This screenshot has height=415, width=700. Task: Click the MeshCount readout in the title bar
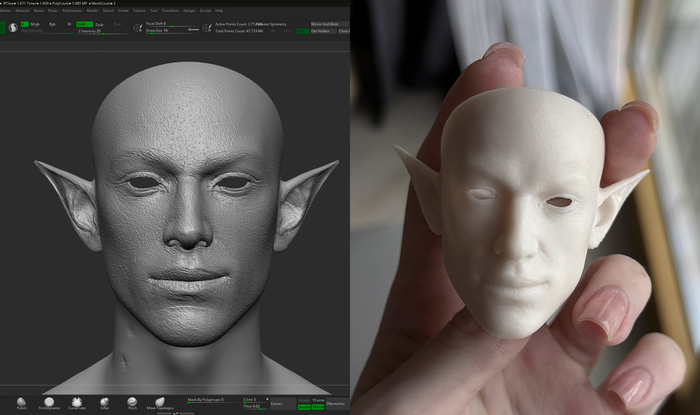tap(104, 3)
